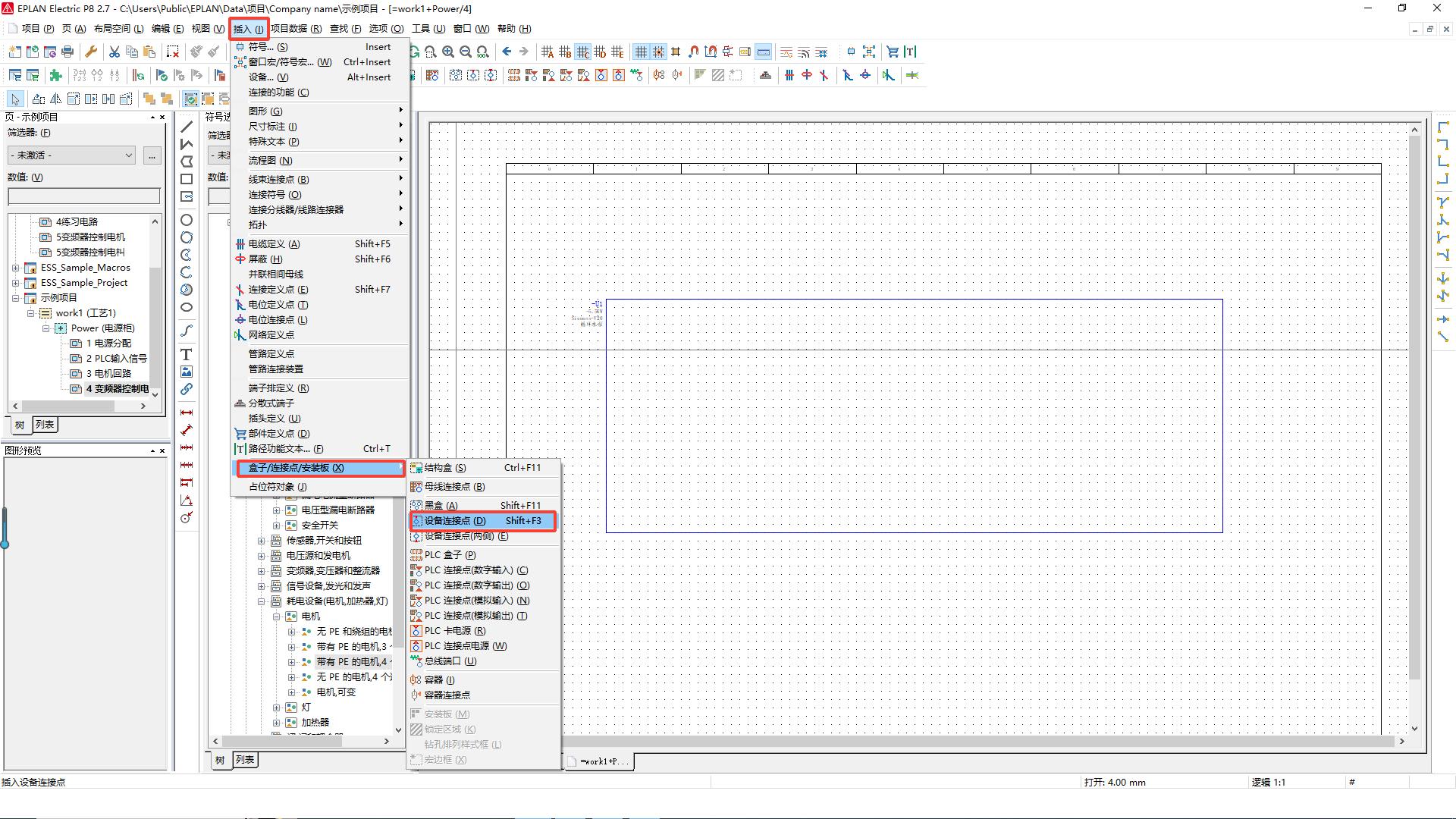1456x819 pixels.
Task: Click the print icon in toolbar
Action: click(x=67, y=52)
